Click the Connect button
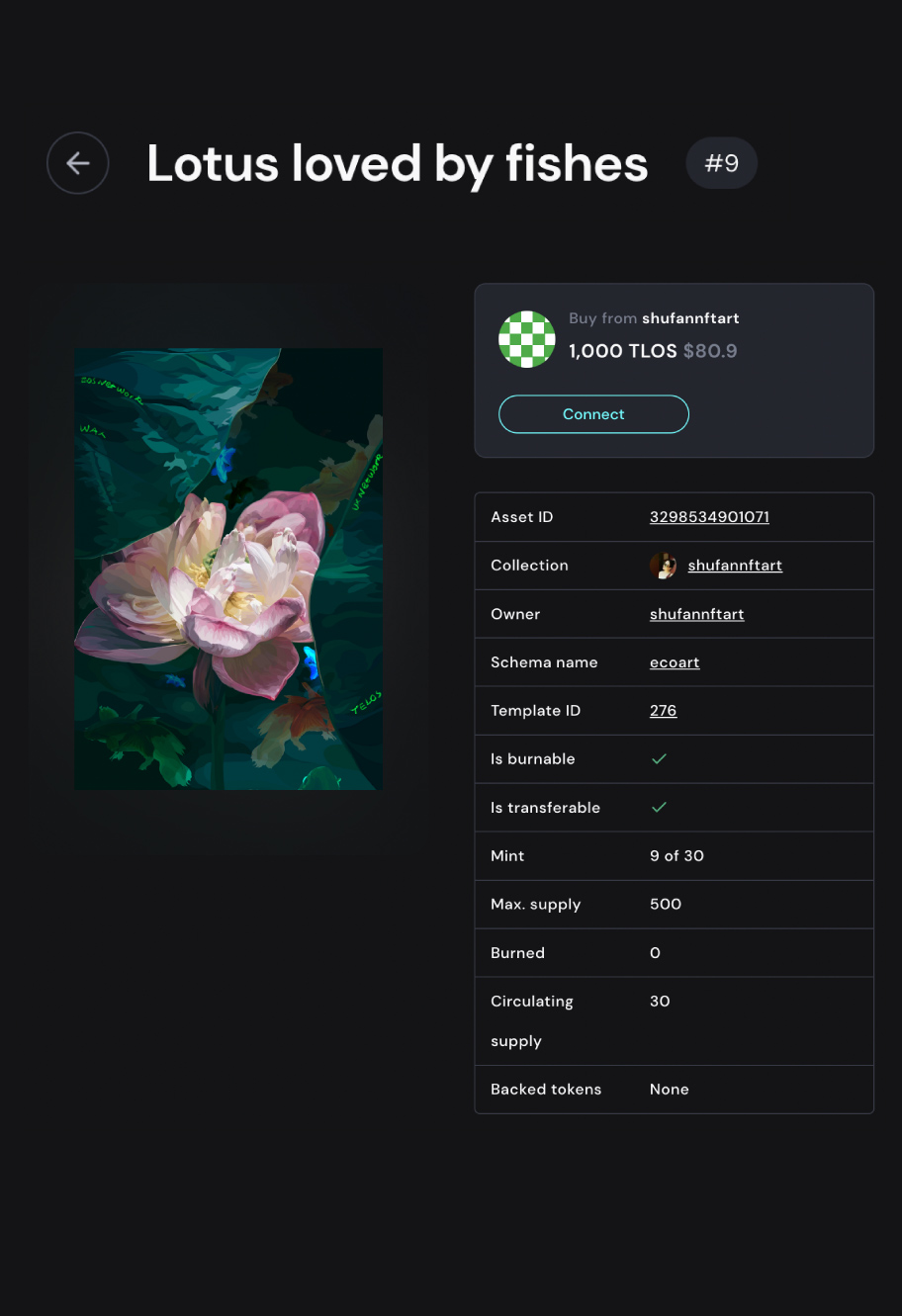Image resolution: width=902 pixels, height=1316 pixels. tap(593, 414)
